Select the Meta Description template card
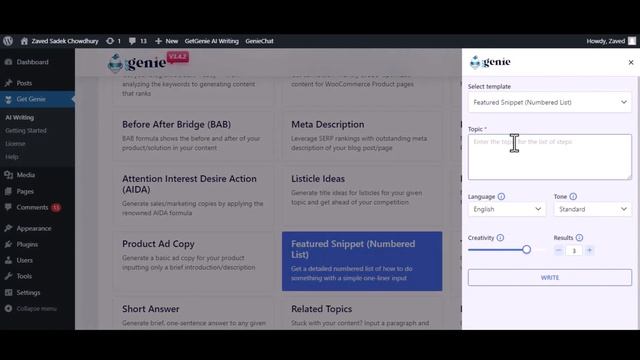Viewport: 640px width, 360px height. click(x=362, y=136)
